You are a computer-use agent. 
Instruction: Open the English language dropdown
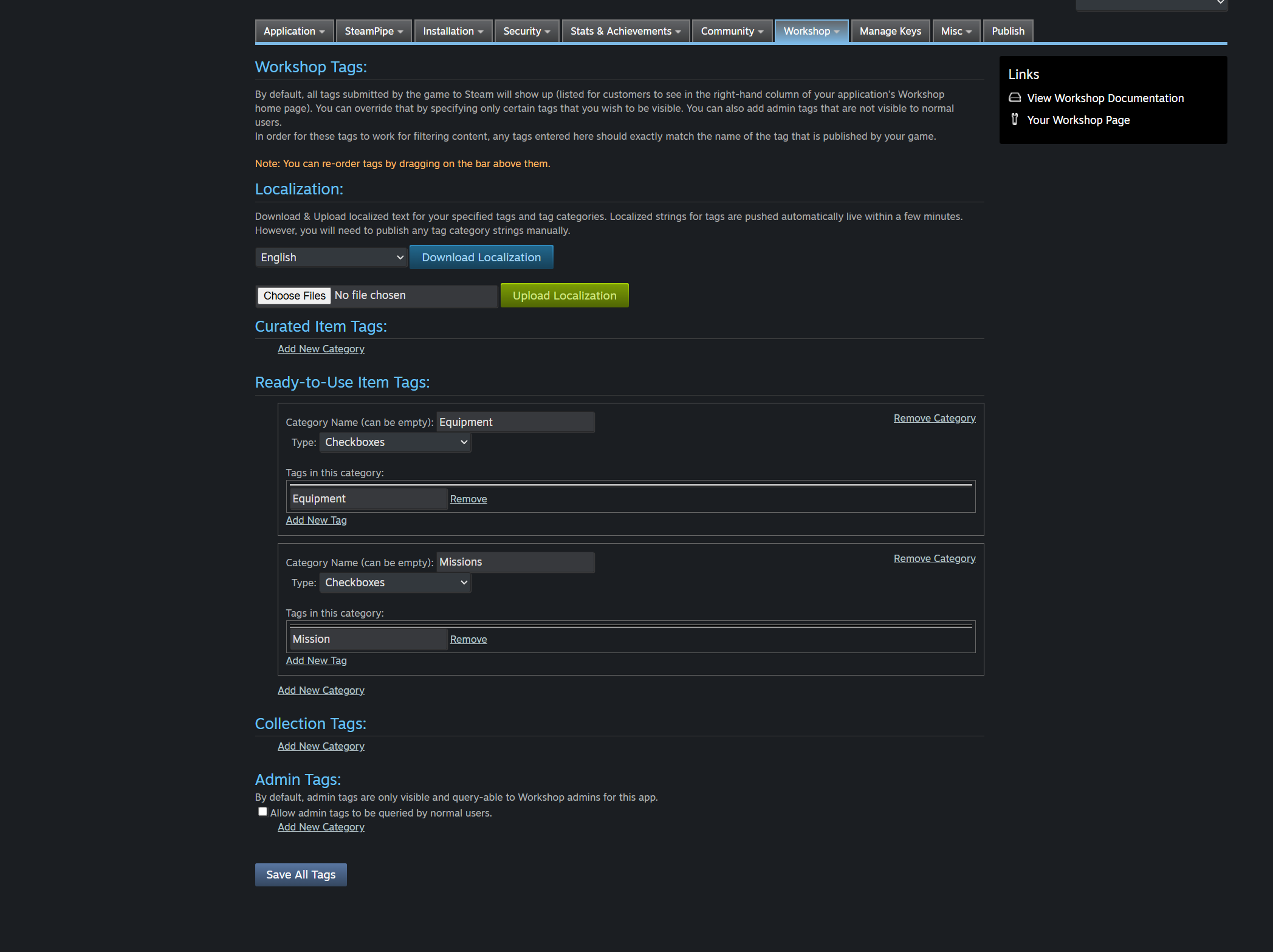(331, 258)
